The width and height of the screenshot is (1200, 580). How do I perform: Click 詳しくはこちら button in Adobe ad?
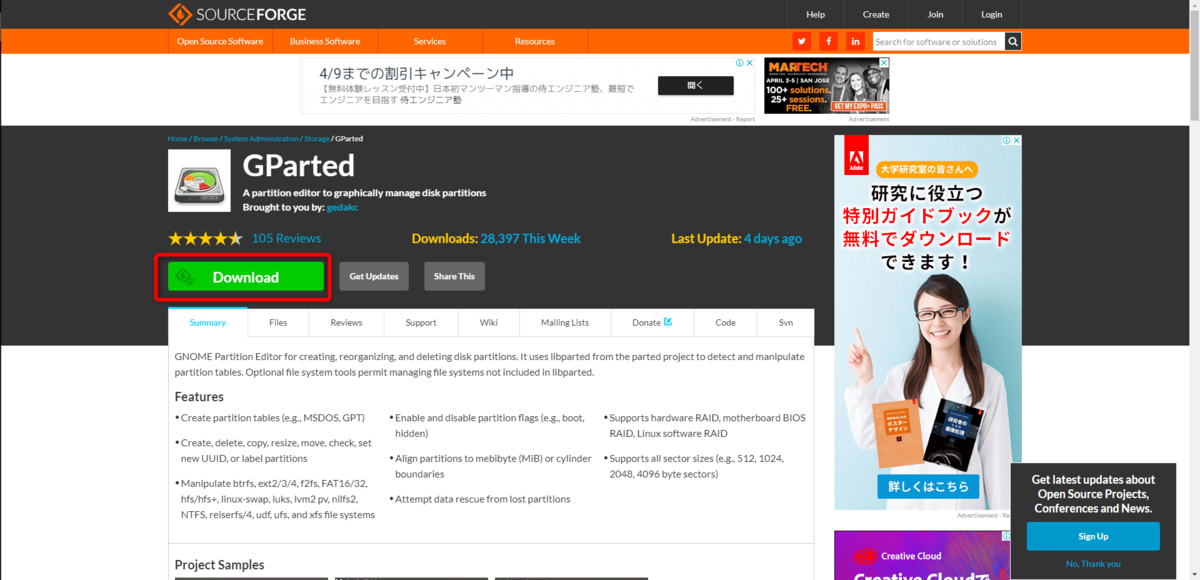tap(927, 487)
